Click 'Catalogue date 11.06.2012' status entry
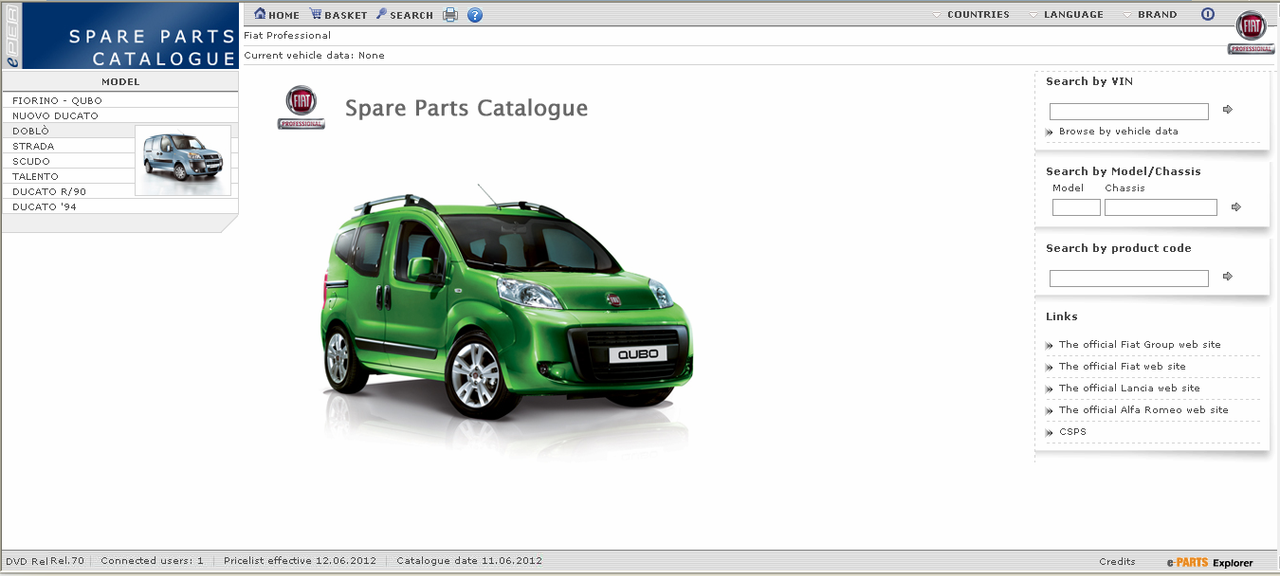The height and width of the screenshot is (576, 1280). pos(469,561)
